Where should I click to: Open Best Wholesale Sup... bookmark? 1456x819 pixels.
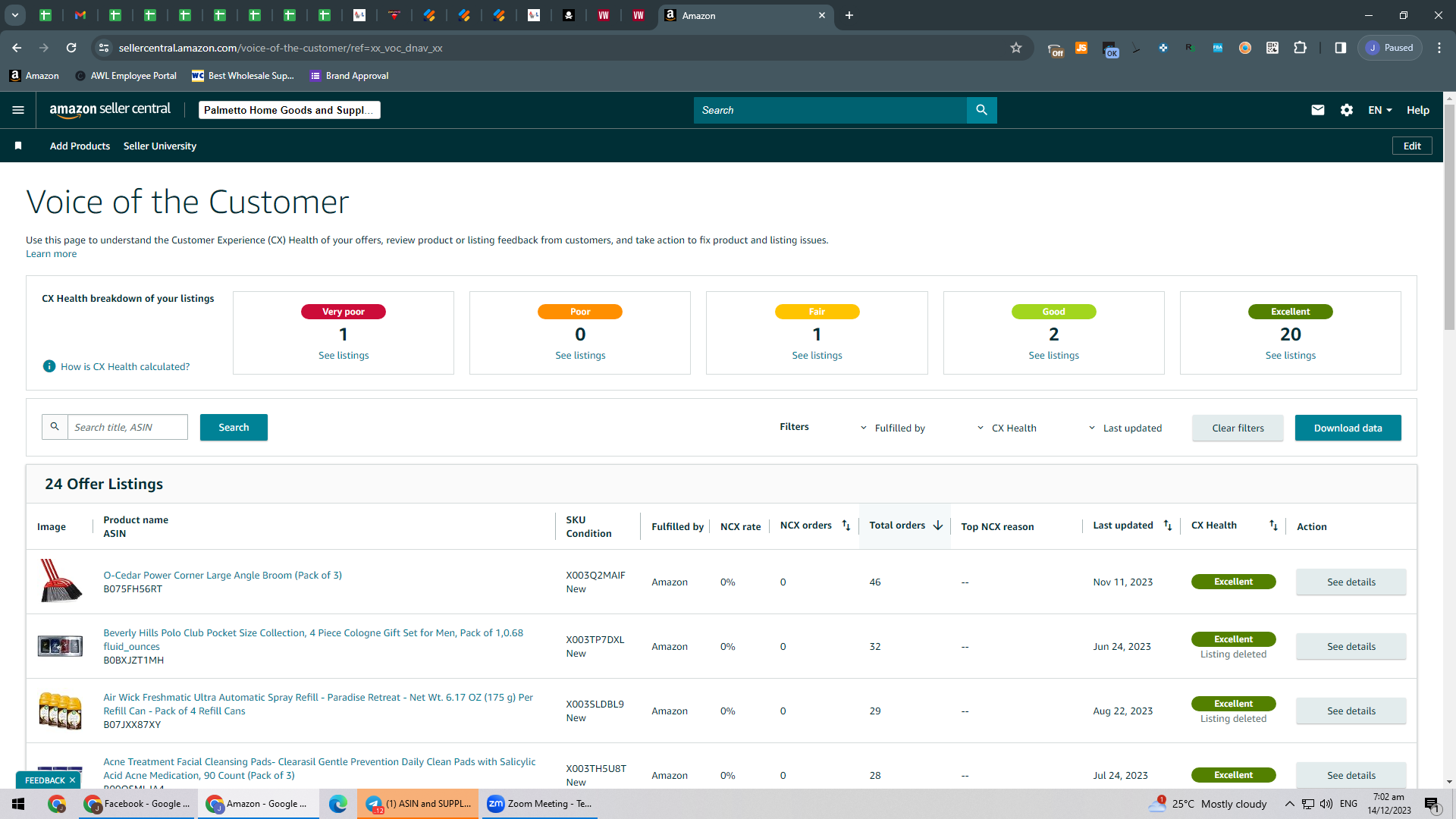click(243, 76)
